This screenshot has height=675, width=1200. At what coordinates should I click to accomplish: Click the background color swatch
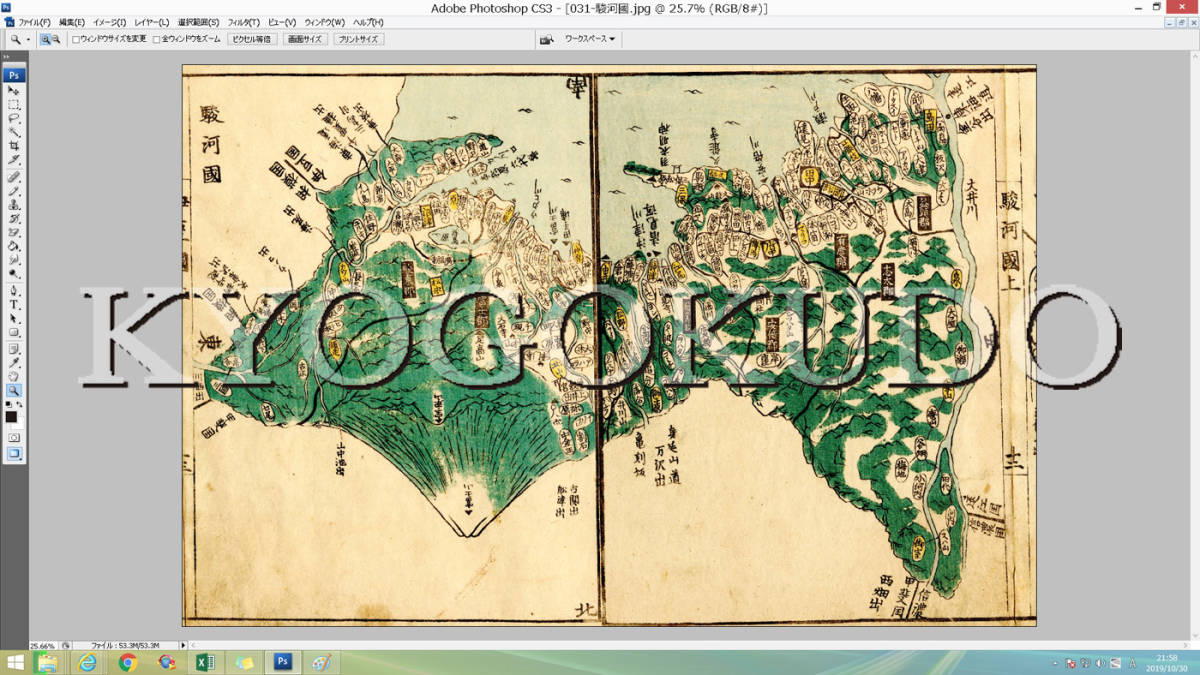[x=19, y=425]
